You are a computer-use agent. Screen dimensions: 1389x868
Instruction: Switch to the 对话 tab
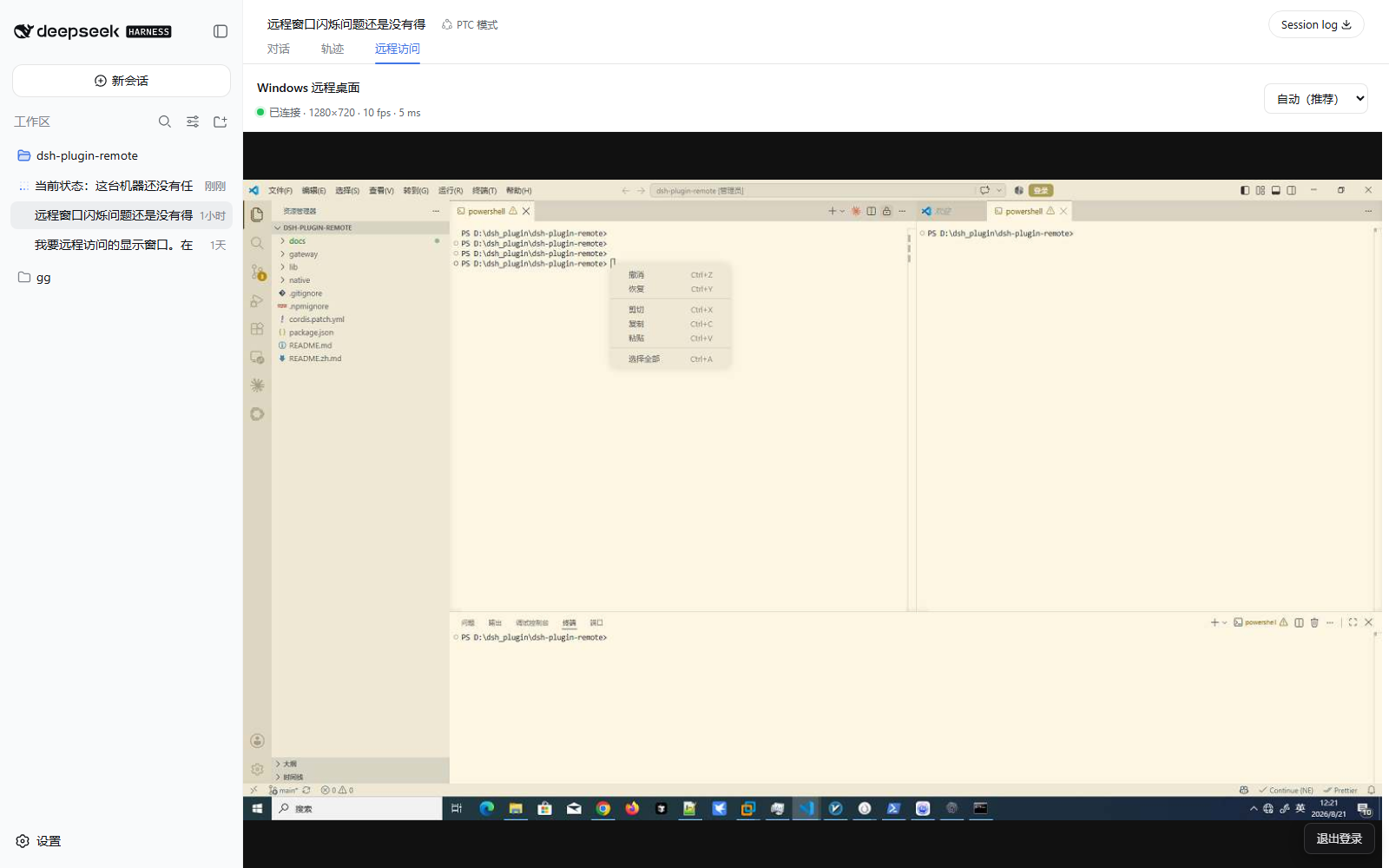[279, 49]
